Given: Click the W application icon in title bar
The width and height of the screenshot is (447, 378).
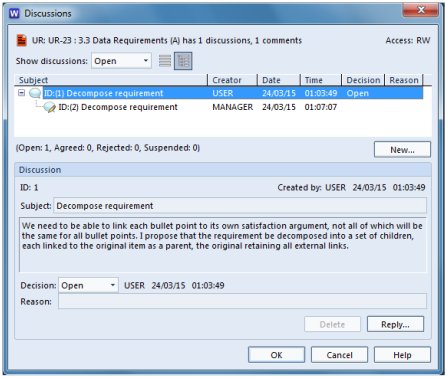Looking at the screenshot, I should [14, 13].
